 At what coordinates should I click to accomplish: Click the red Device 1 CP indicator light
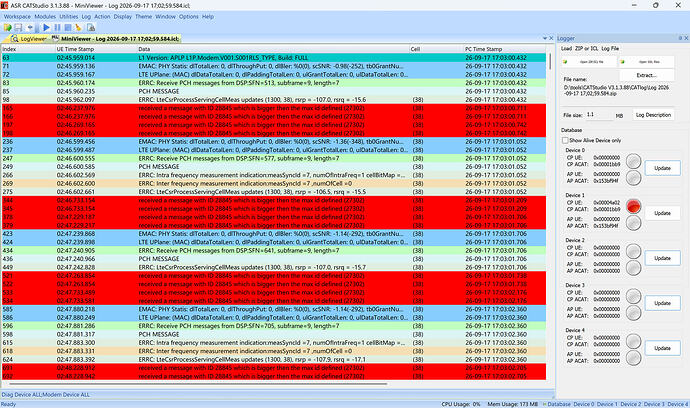[633, 206]
